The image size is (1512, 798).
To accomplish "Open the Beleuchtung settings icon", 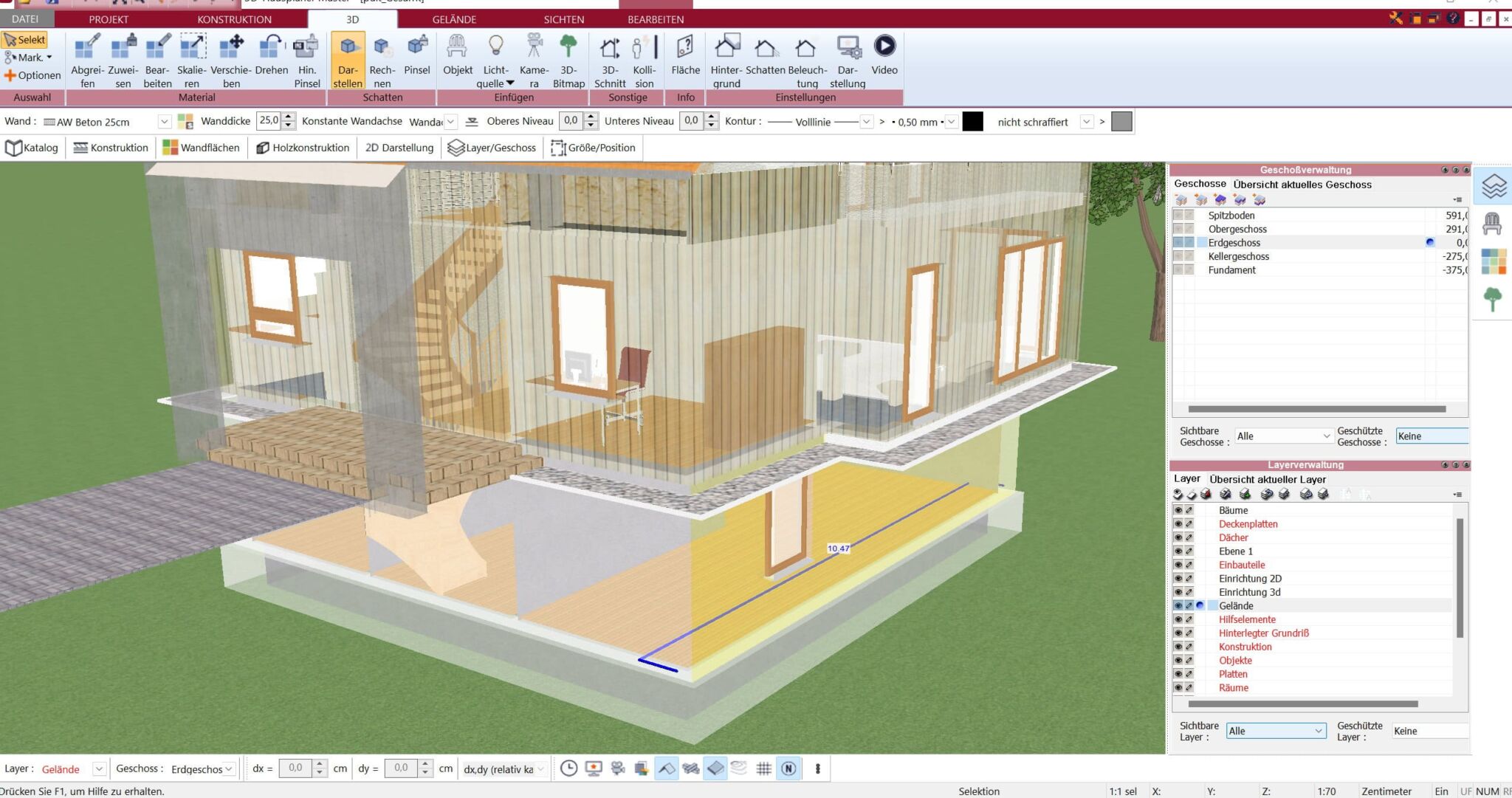I will [x=806, y=59].
